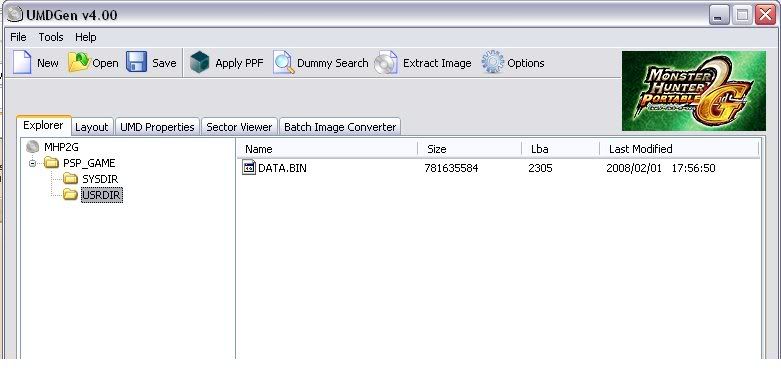Open the Sector Viewer tab
This screenshot has height=384, width=781.
coord(239,127)
